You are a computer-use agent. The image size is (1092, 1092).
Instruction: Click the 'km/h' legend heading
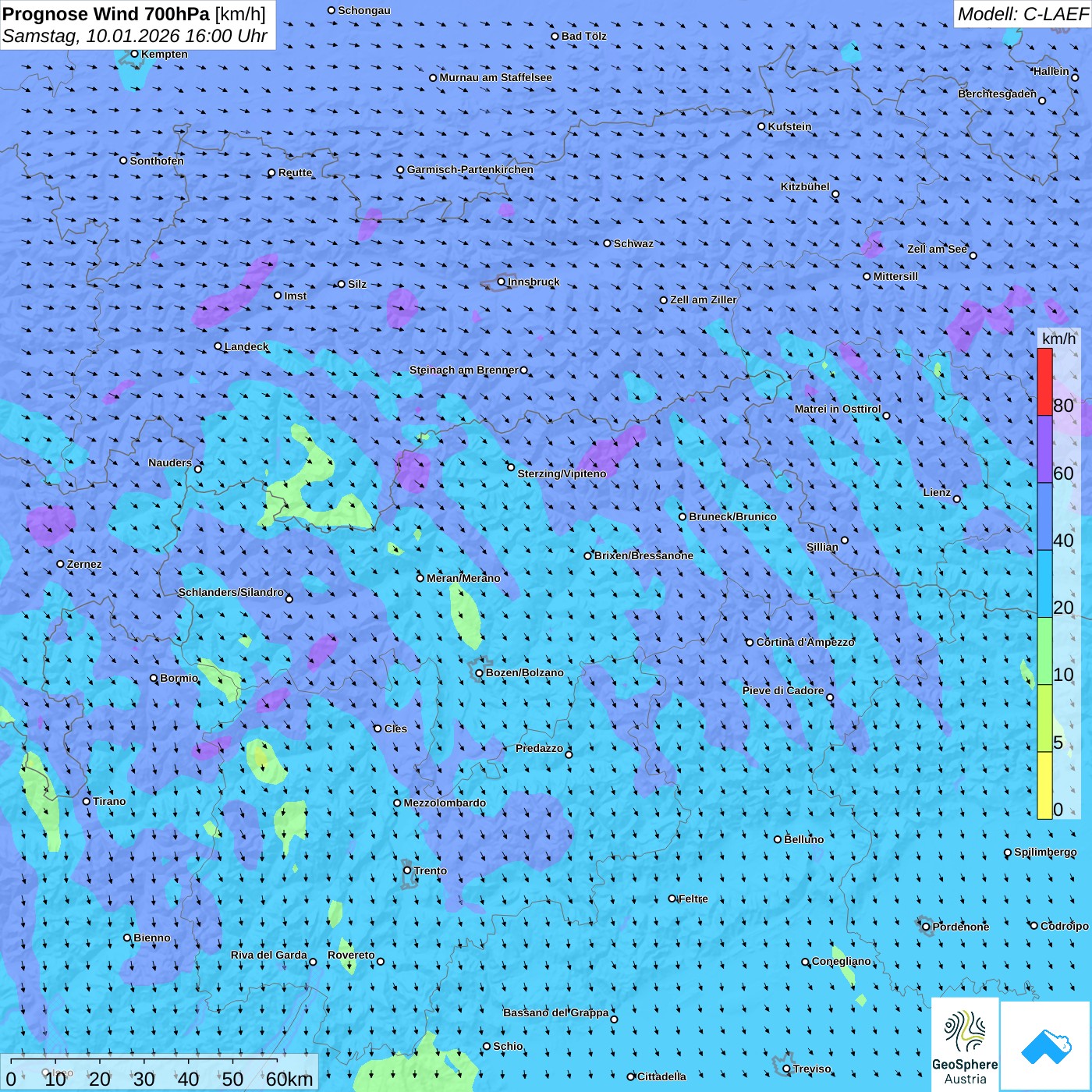(1058, 339)
